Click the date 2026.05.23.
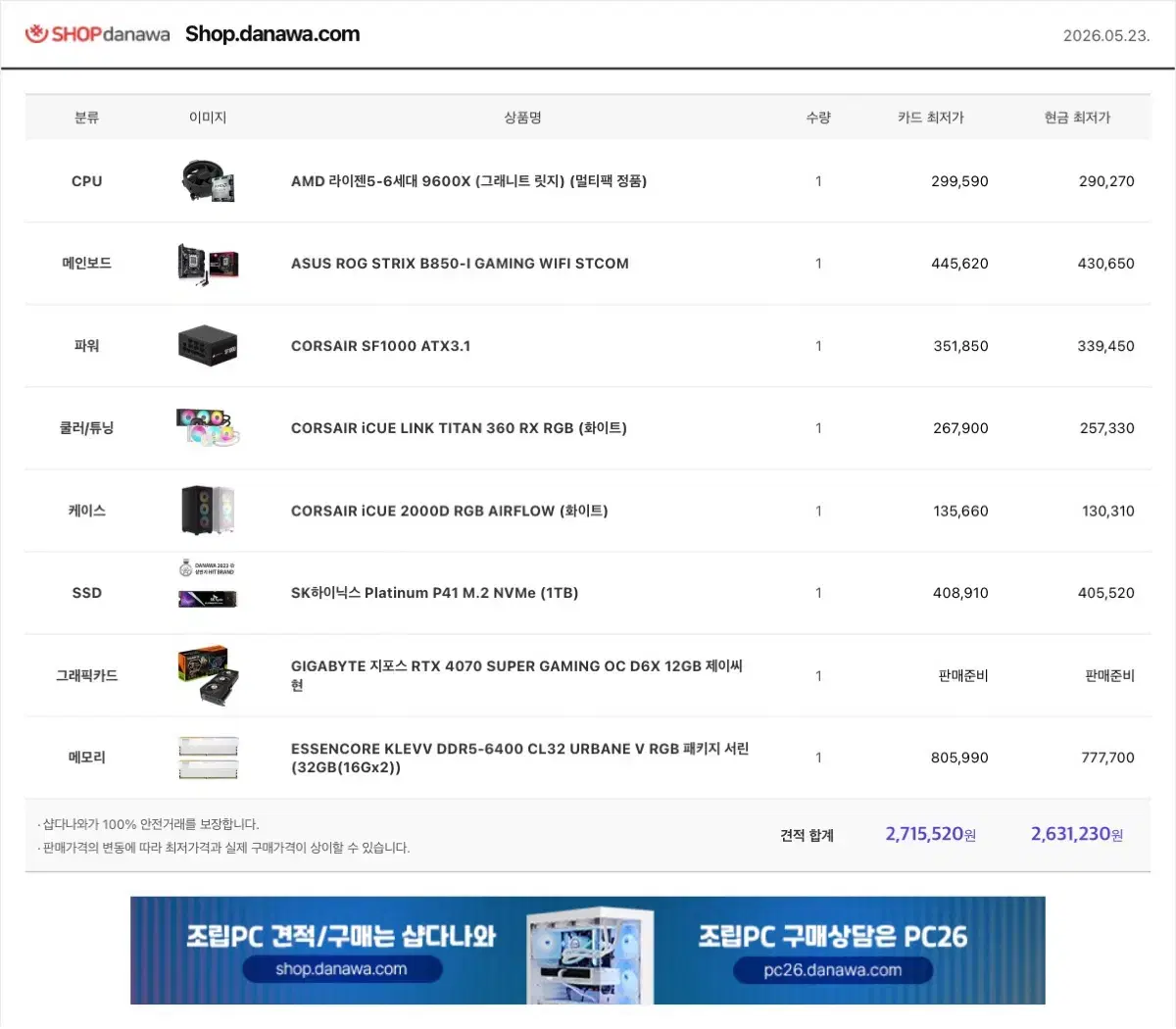Screen dimensions: 1176x1029 coord(1106,35)
